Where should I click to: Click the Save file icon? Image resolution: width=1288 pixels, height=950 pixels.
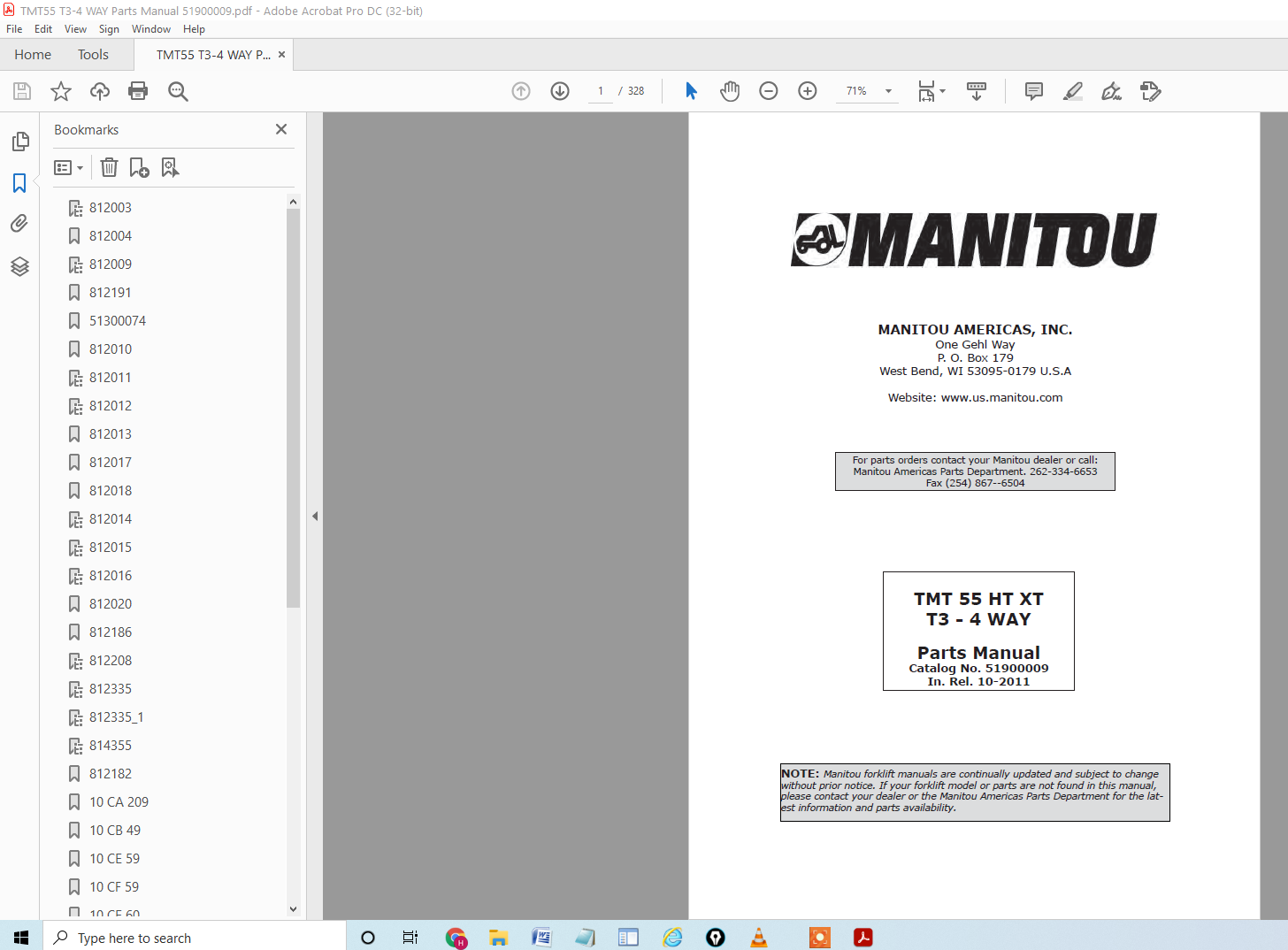(22, 91)
